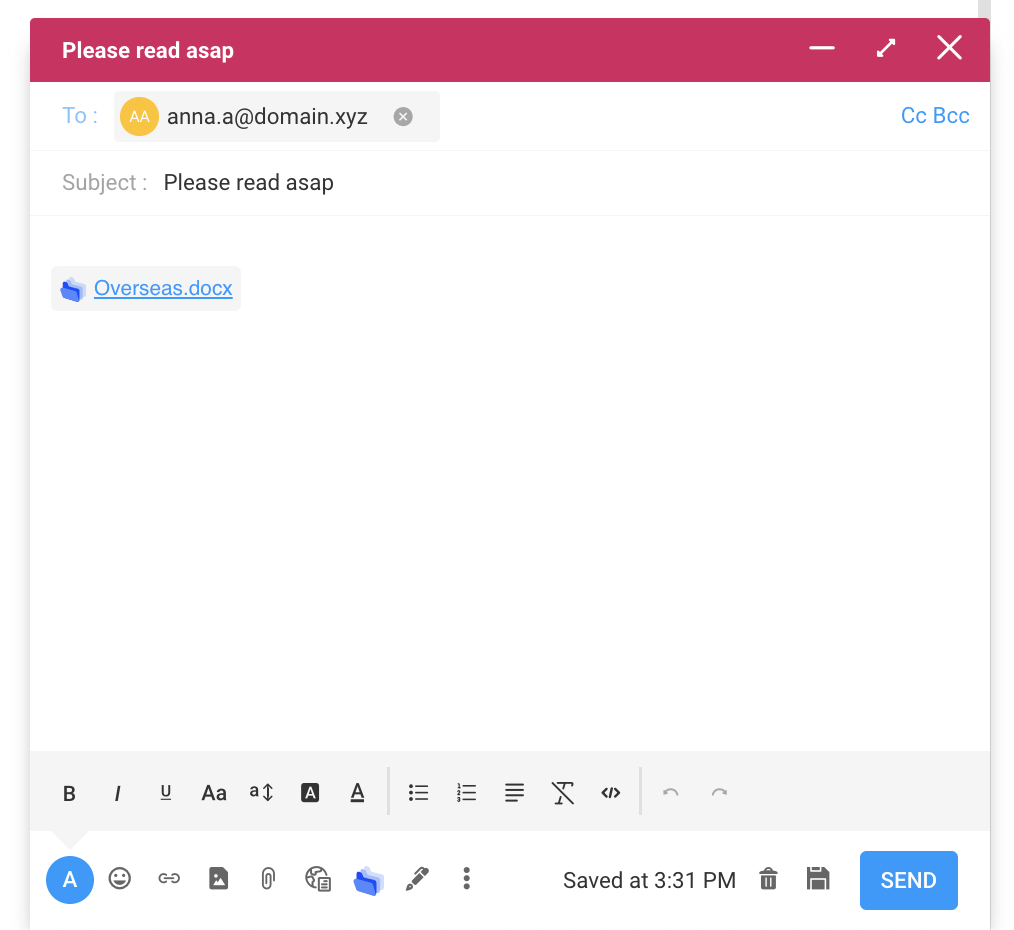Discard draft with trash icon

pyautogui.click(x=768, y=879)
